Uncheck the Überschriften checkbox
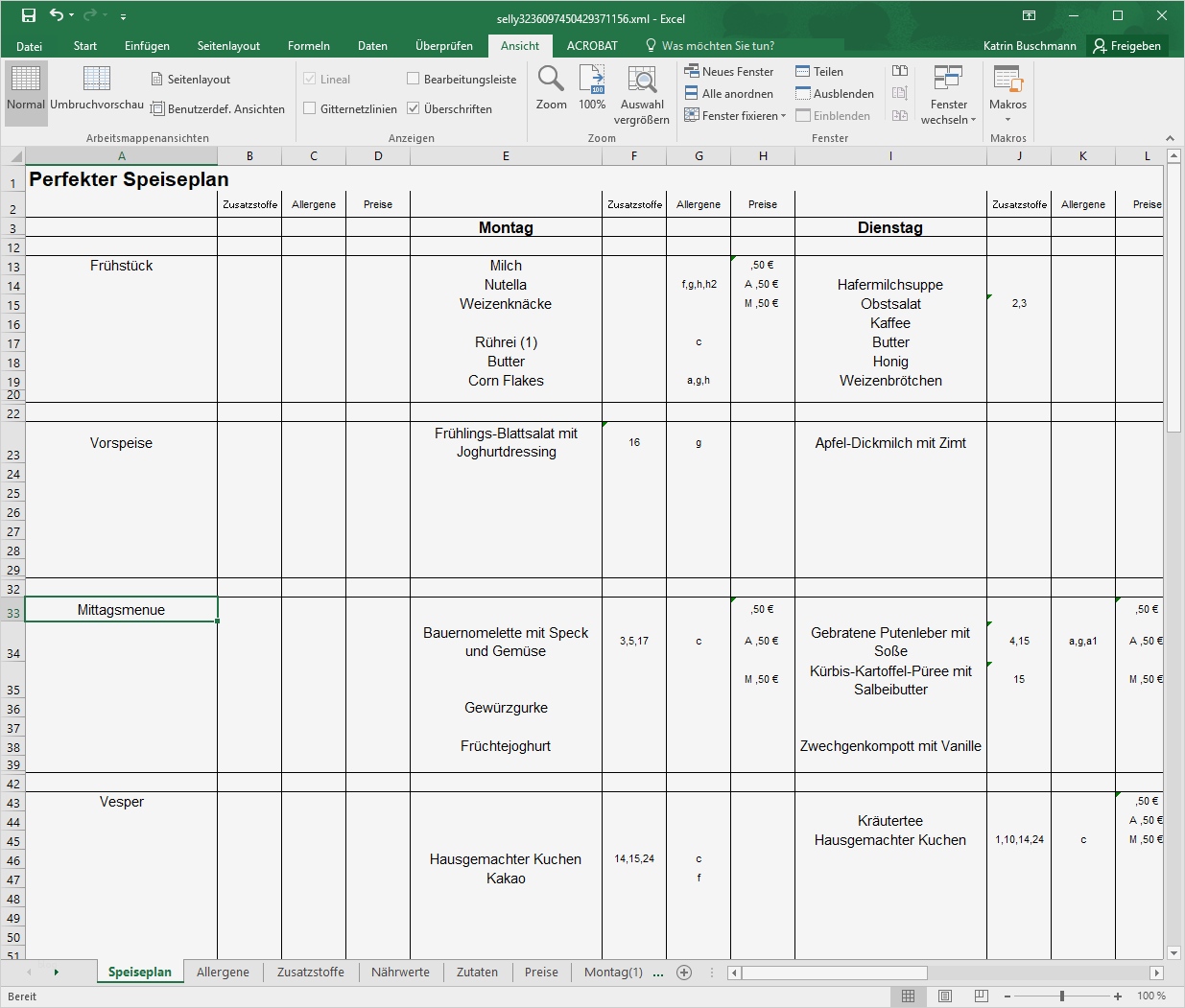This screenshot has height=1008, width=1185. click(414, 109)
